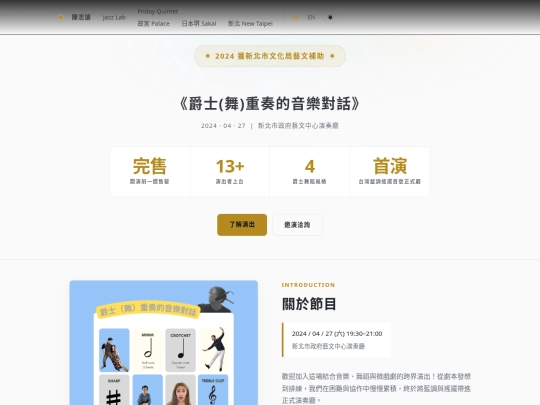Open the Jazz Lab menu item

click(114, 17)
